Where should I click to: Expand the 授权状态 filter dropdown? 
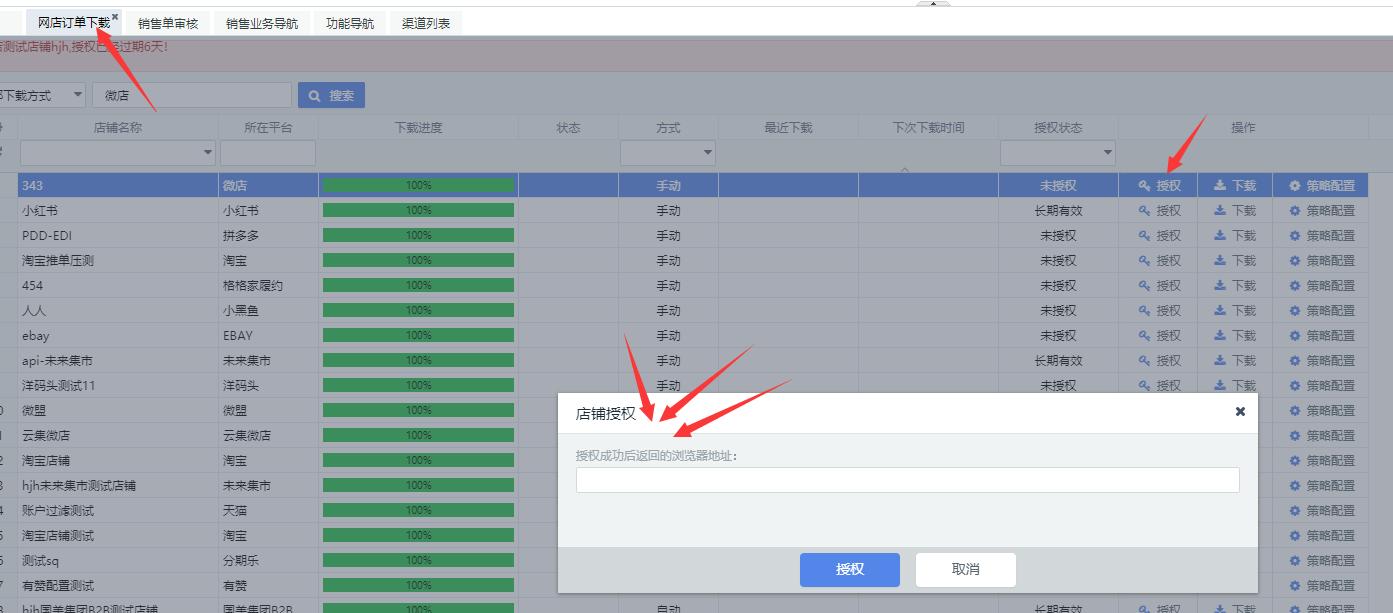[1108, 153]
